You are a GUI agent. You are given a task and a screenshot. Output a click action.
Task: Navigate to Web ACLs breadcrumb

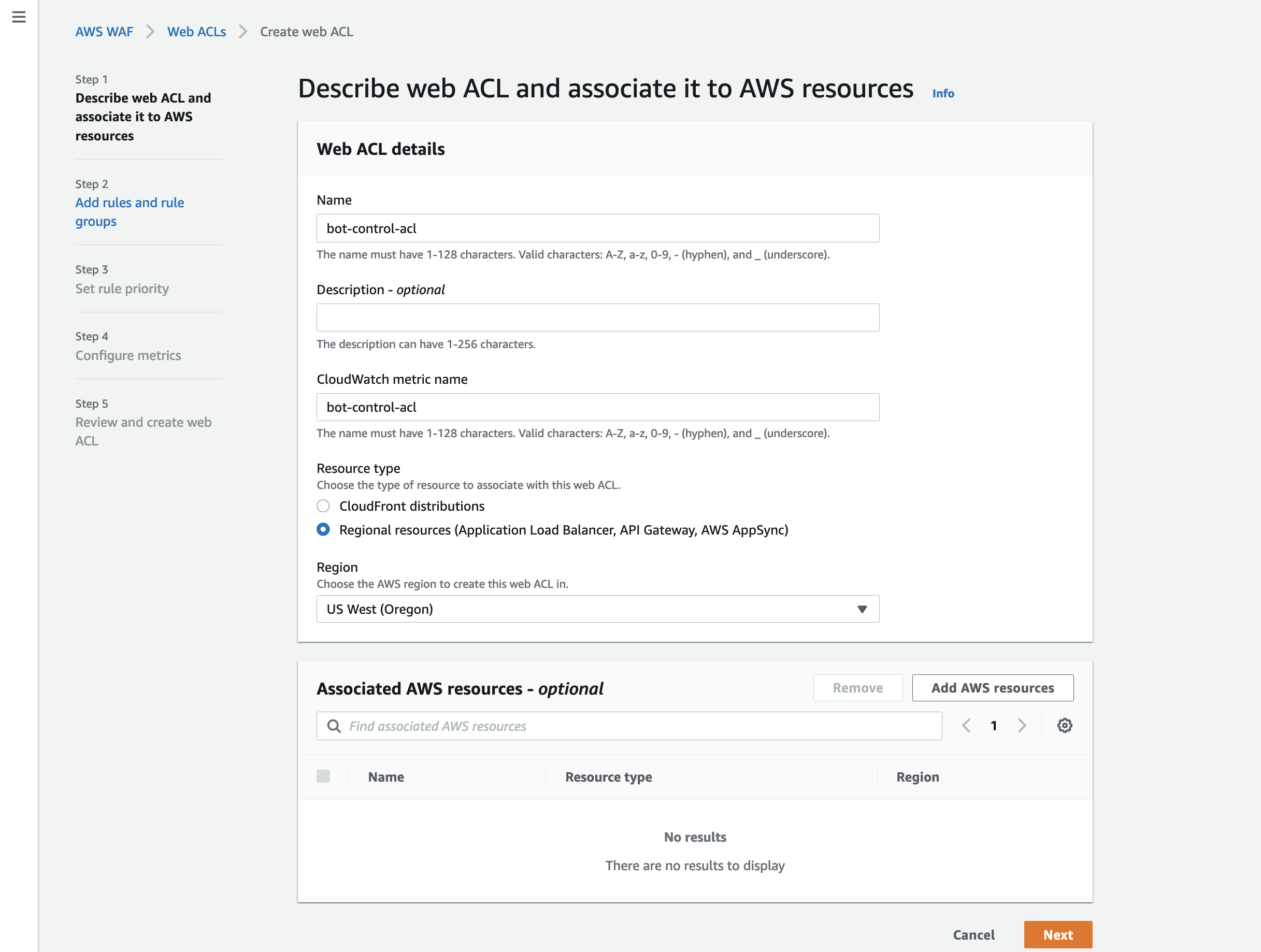click(x=196, y=32)
